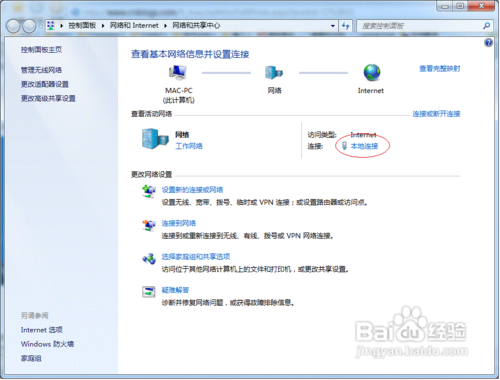Screen dimensions: 500x380
Task: Open 更改高级共享设置 link
Action: (x=48, y=99)
